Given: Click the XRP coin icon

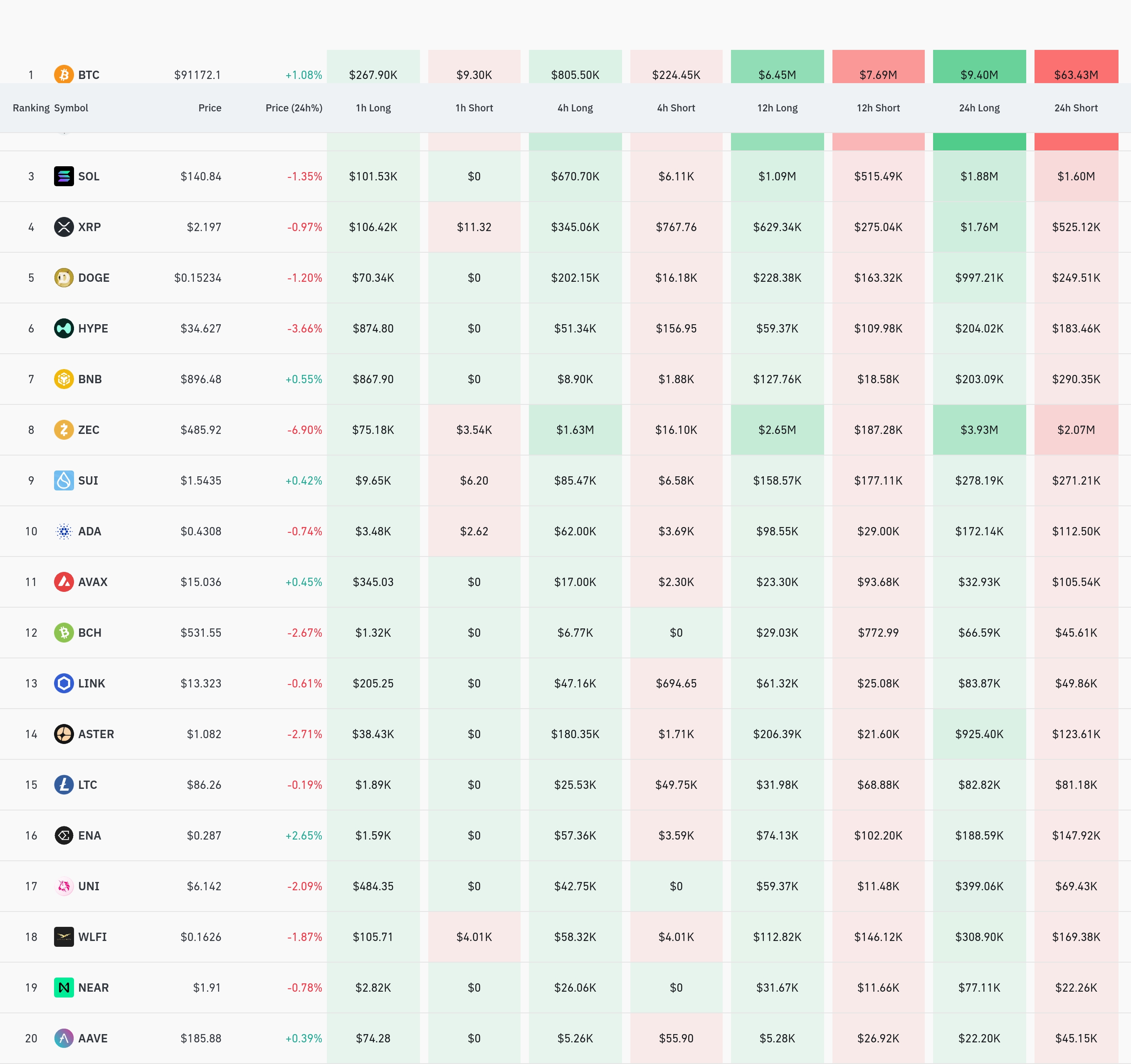Looking at the screenshot, I should point(64,227).
